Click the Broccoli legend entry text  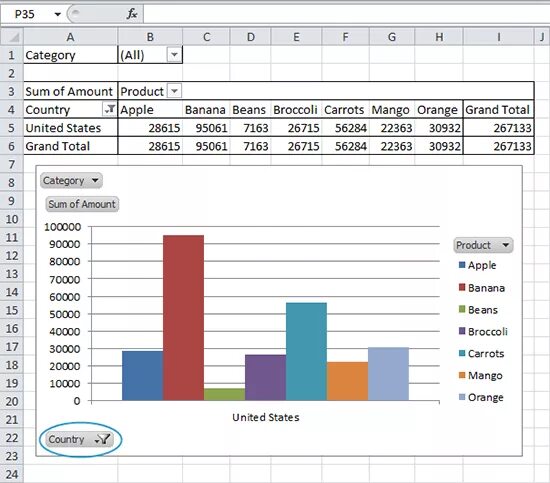[488, 331]
